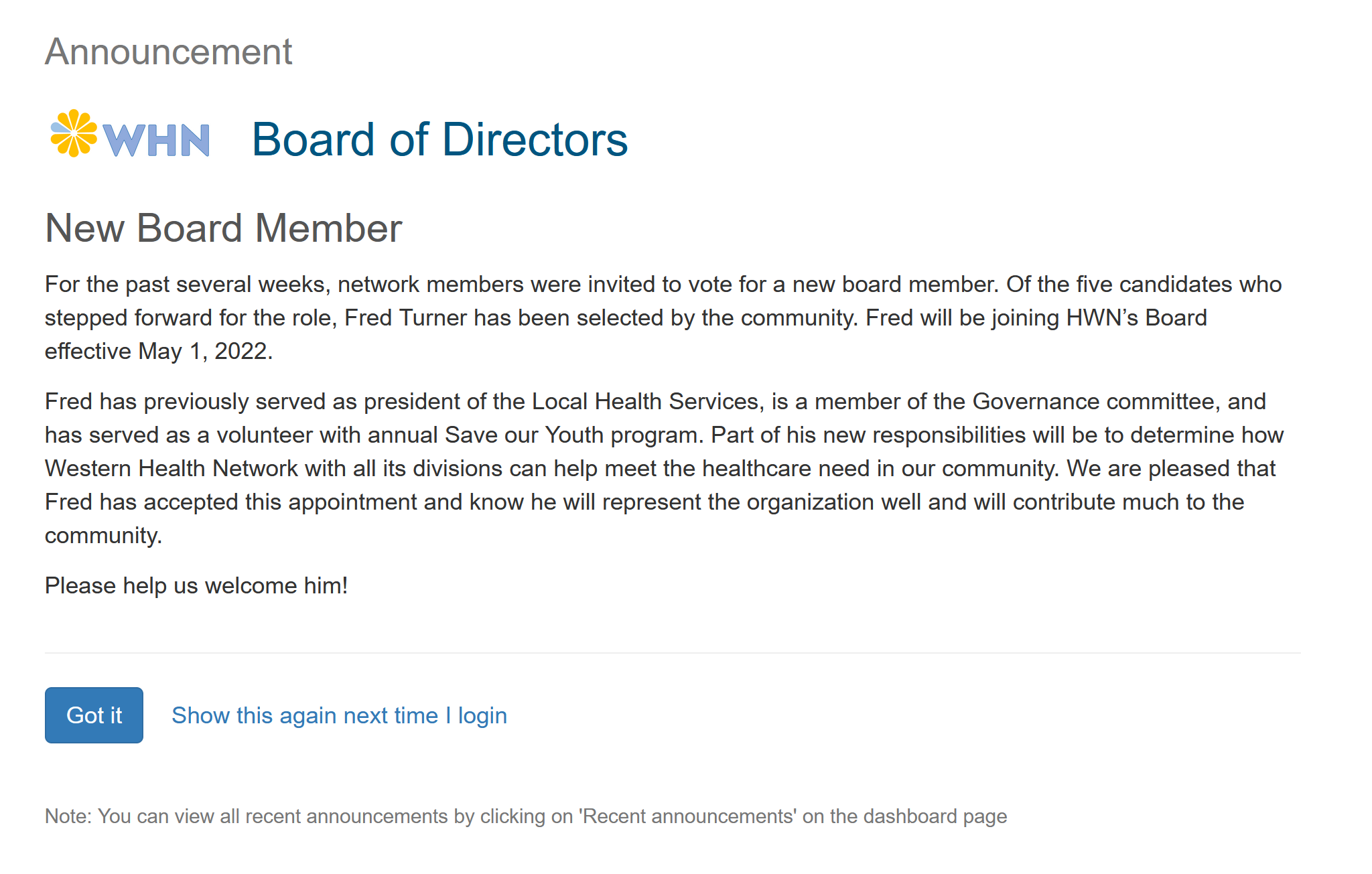Click the HWN's Board text
The image size is (1372, 874).
[x=1136, y=317]
